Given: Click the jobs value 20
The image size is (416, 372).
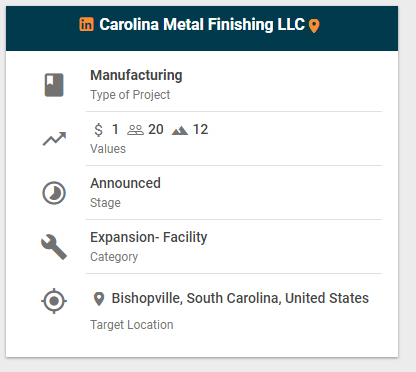Looking at the screenshot, I should click(x=156, y=130).
